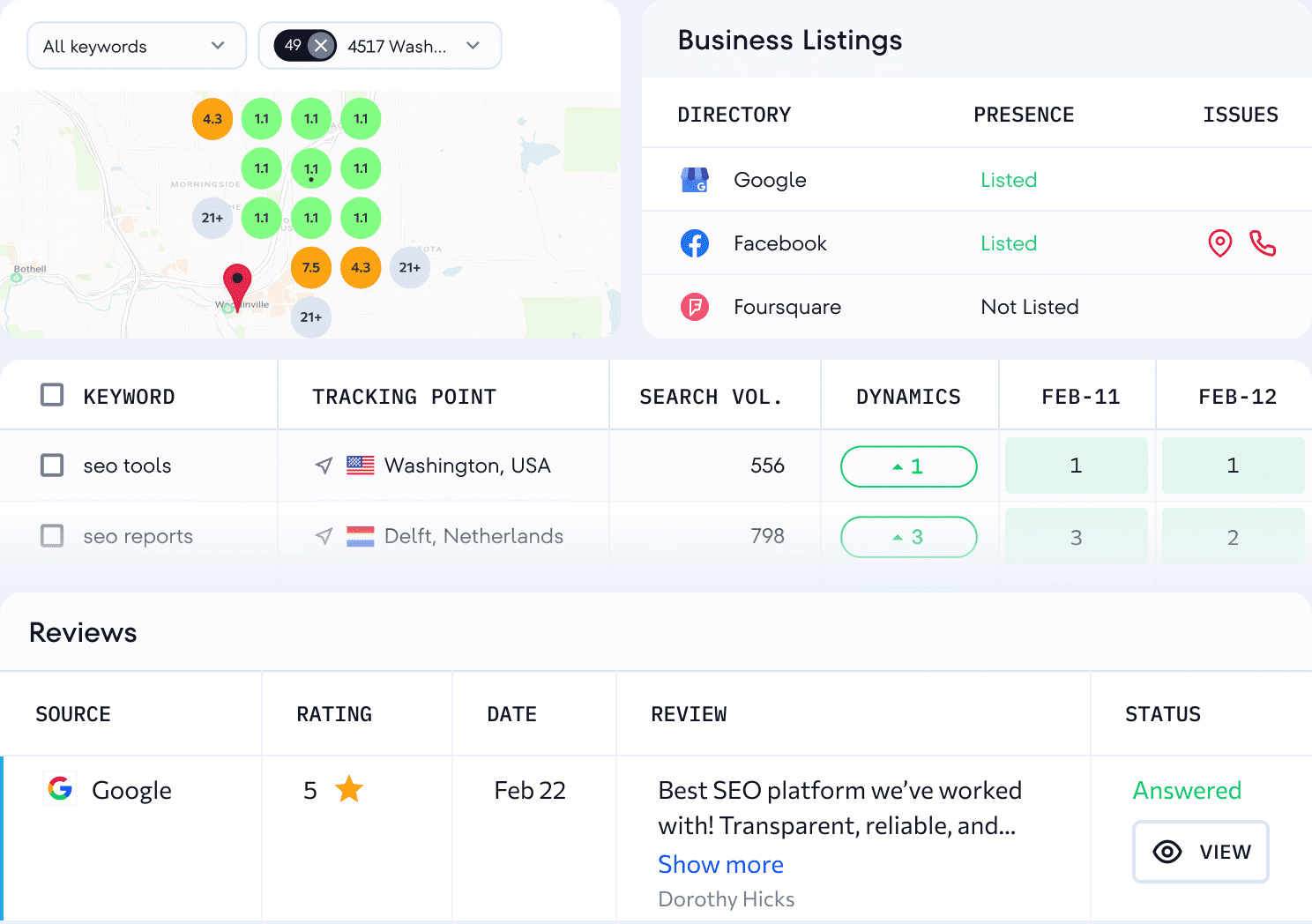Click the PRESENCE column header
The image size is (1312, 924).
click(1024, 115)
